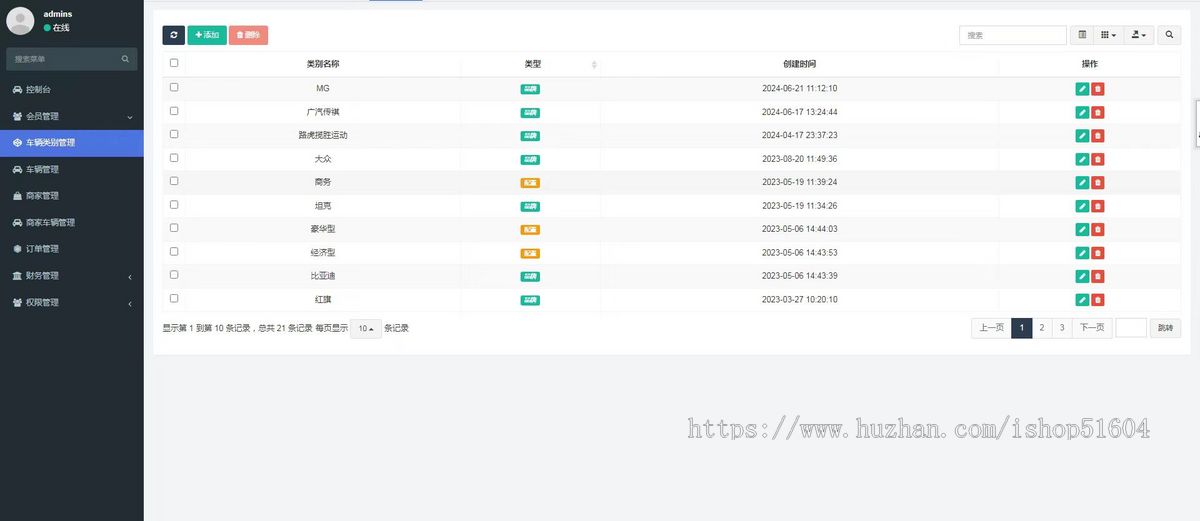Open 控制台 in the sidebar
This screenshot has width=1200, height=521.
(x=71, y=89)
